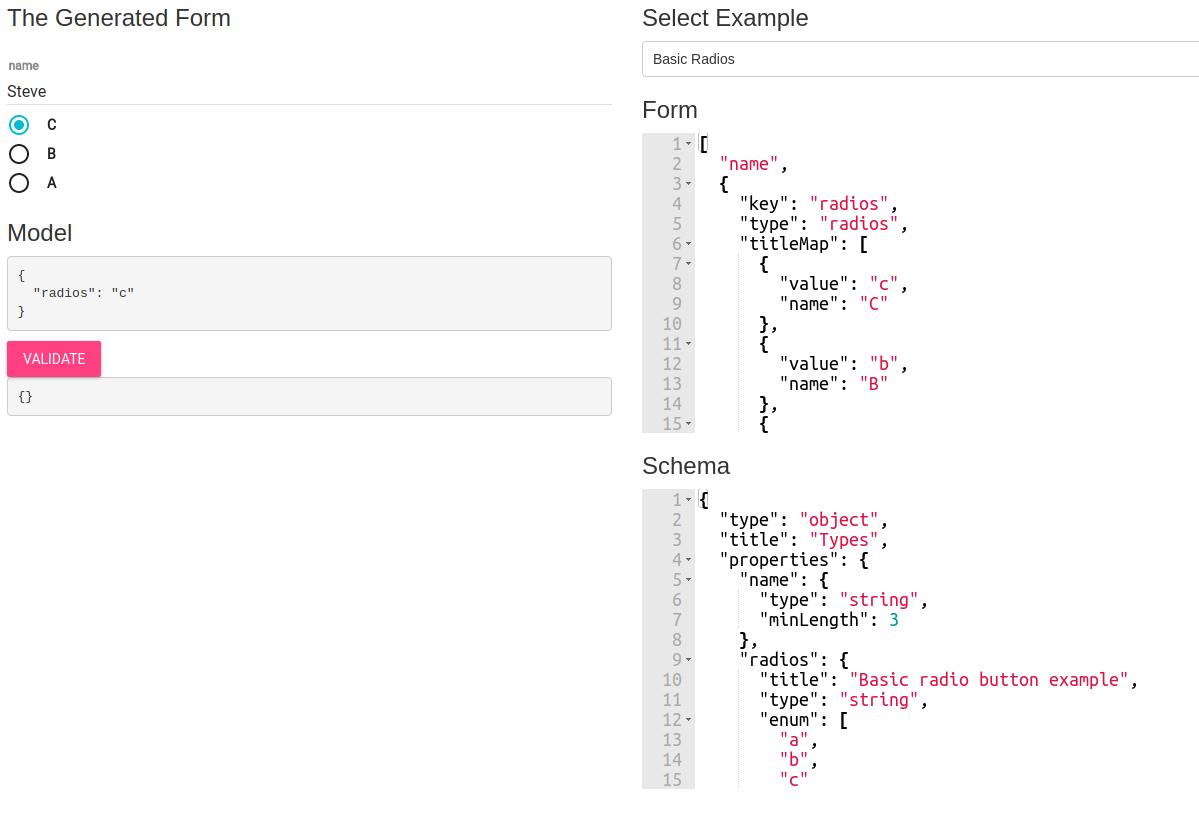Select radio option B
Image resolution: width=1199 pixels, height=814 pixels.
coord(19,154)
